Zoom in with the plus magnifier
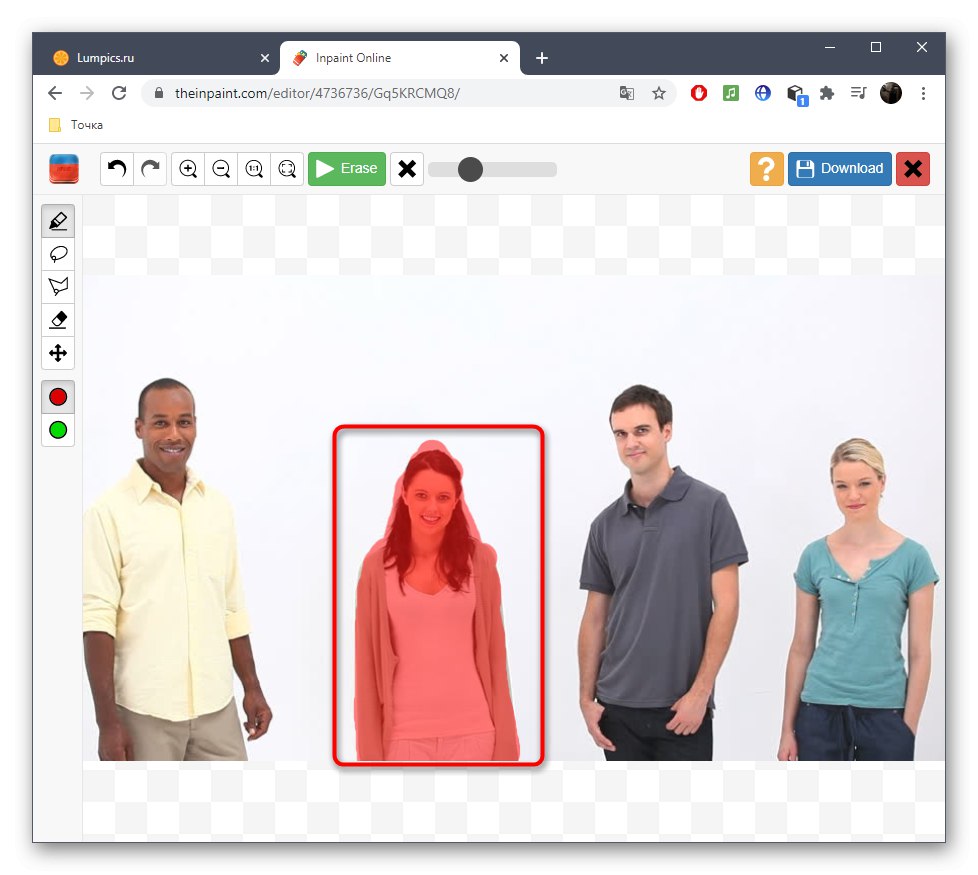 coord(188,168)
